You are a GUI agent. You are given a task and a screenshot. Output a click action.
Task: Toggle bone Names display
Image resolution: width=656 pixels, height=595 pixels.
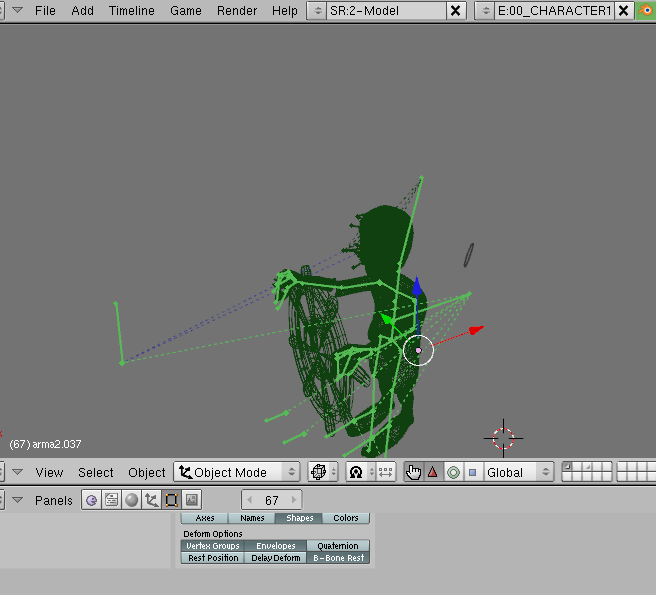pos(252,518)
